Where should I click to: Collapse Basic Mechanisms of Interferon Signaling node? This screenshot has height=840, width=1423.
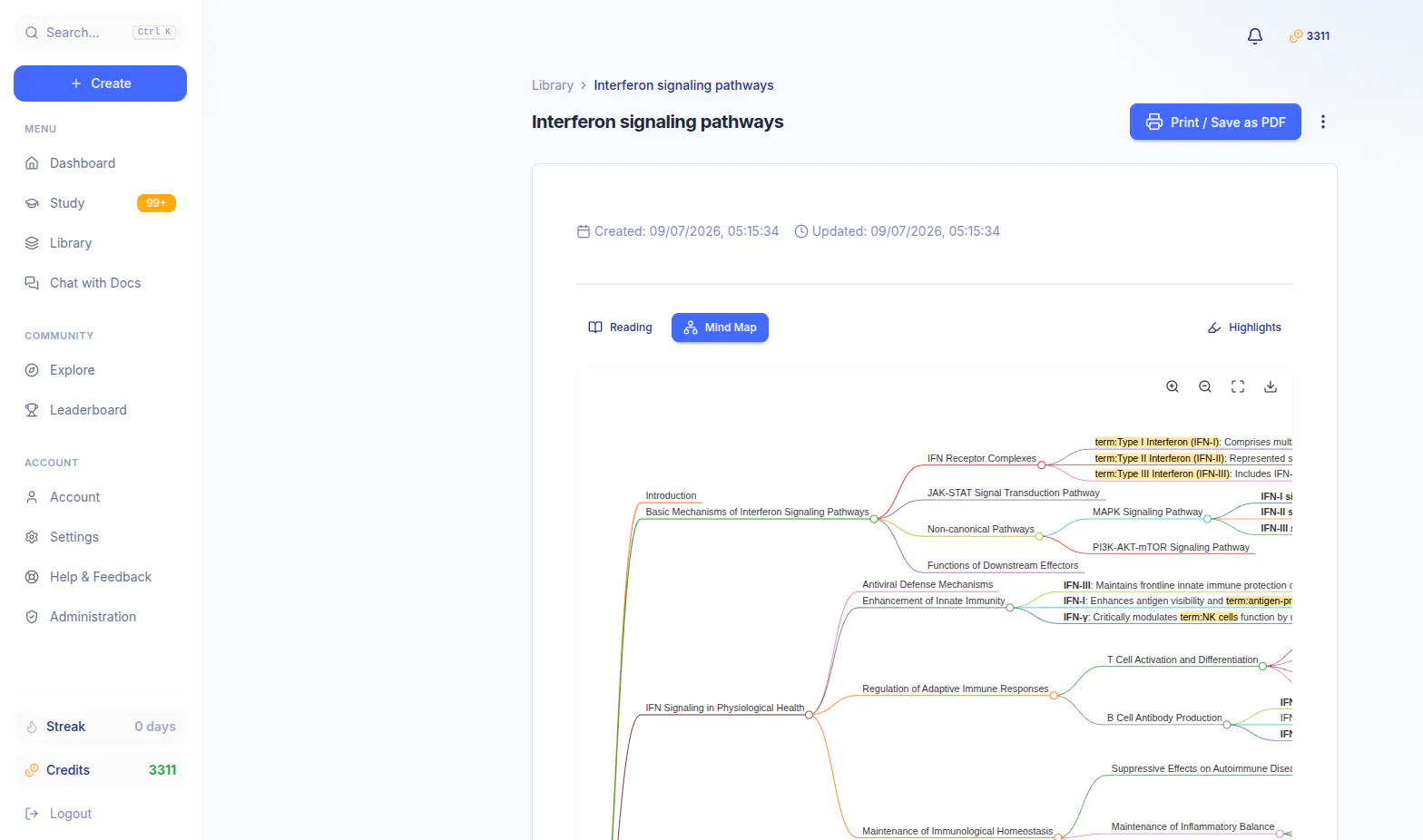tap(874, 519)
